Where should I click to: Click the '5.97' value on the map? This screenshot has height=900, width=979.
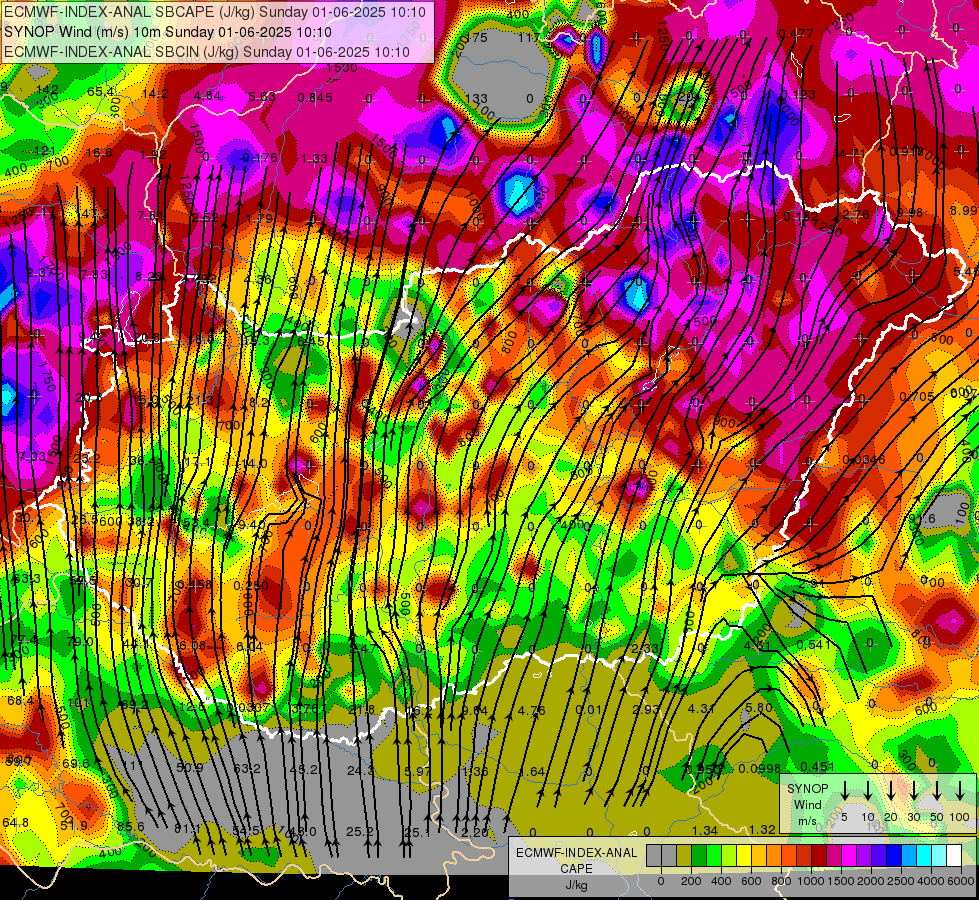417,771
